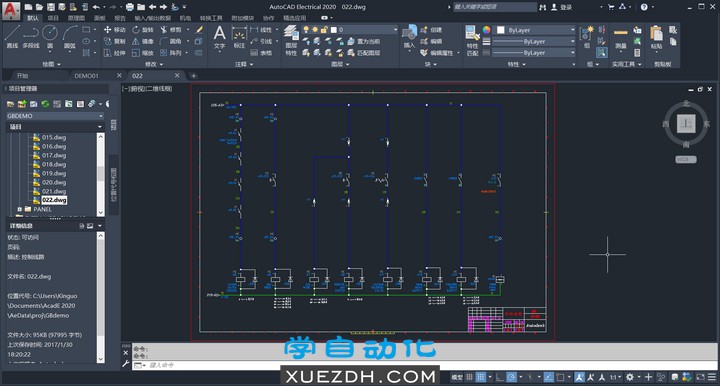Click the ViewCube top face 上
The width and height of the screenshot is (720, 386).
[686, 123]
